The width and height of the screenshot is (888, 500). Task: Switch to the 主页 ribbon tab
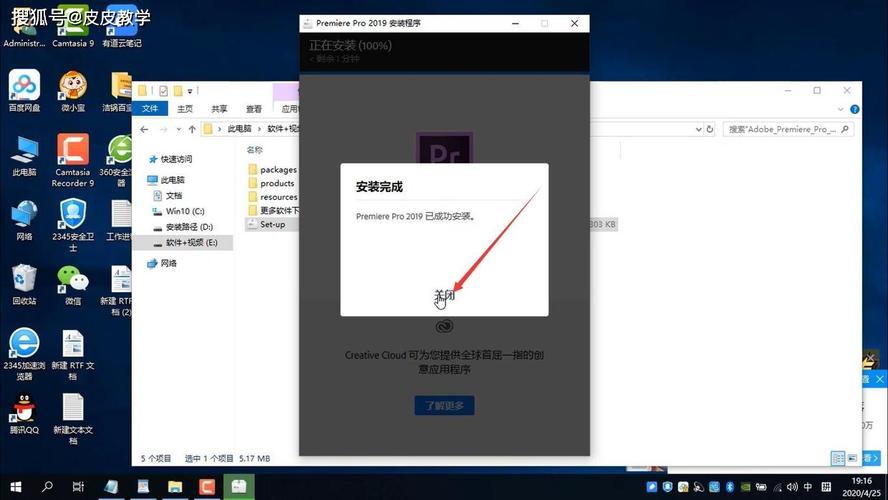point(185,109)
